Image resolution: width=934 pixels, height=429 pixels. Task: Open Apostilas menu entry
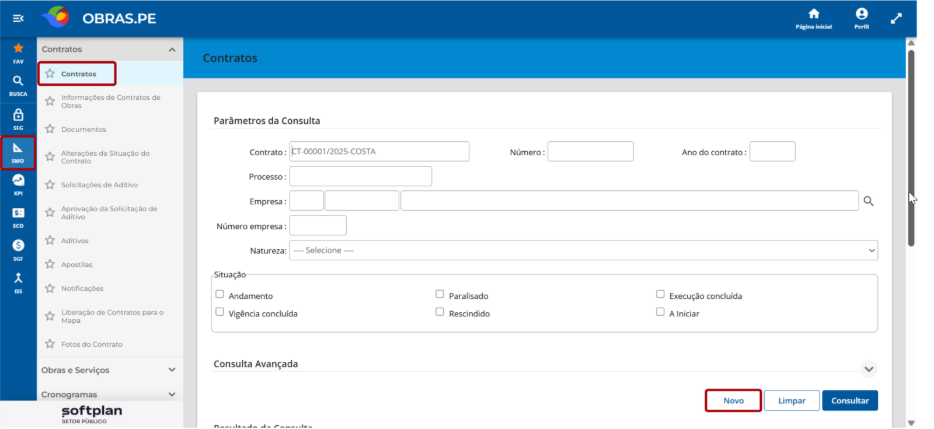tap(76, 265)
